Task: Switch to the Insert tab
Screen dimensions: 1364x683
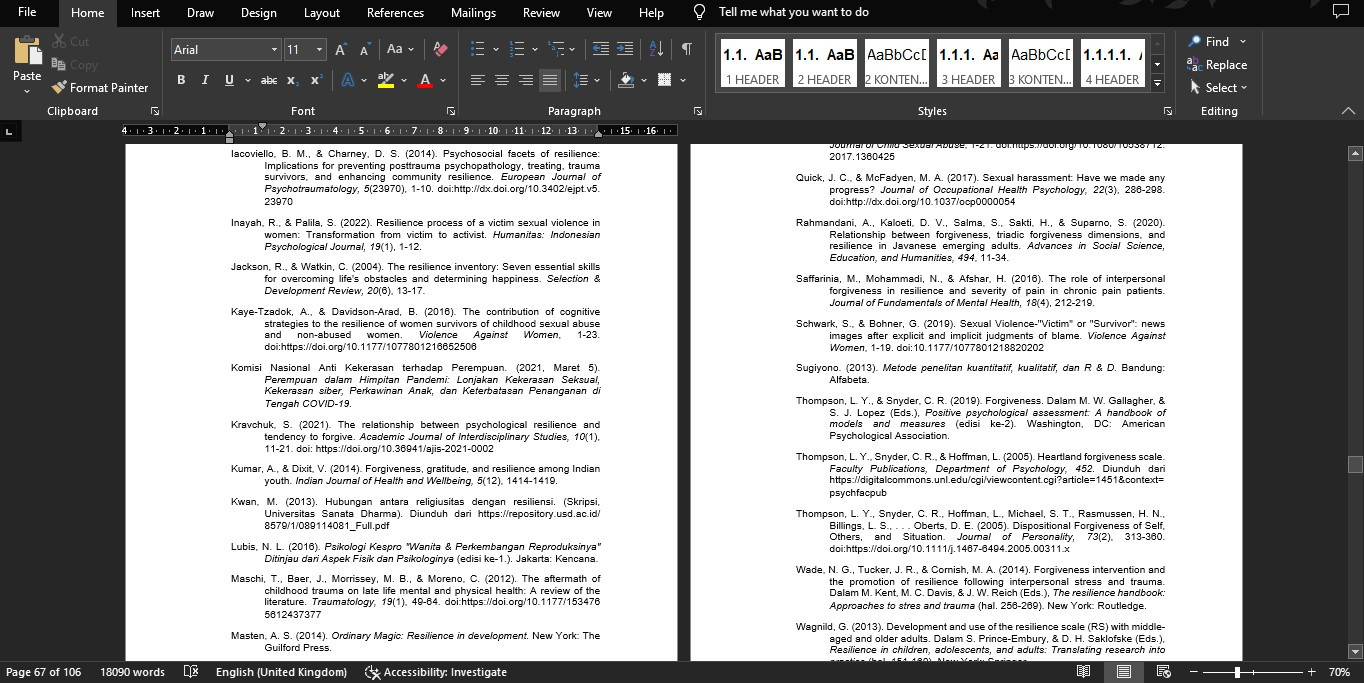Action: click(145, 13)
